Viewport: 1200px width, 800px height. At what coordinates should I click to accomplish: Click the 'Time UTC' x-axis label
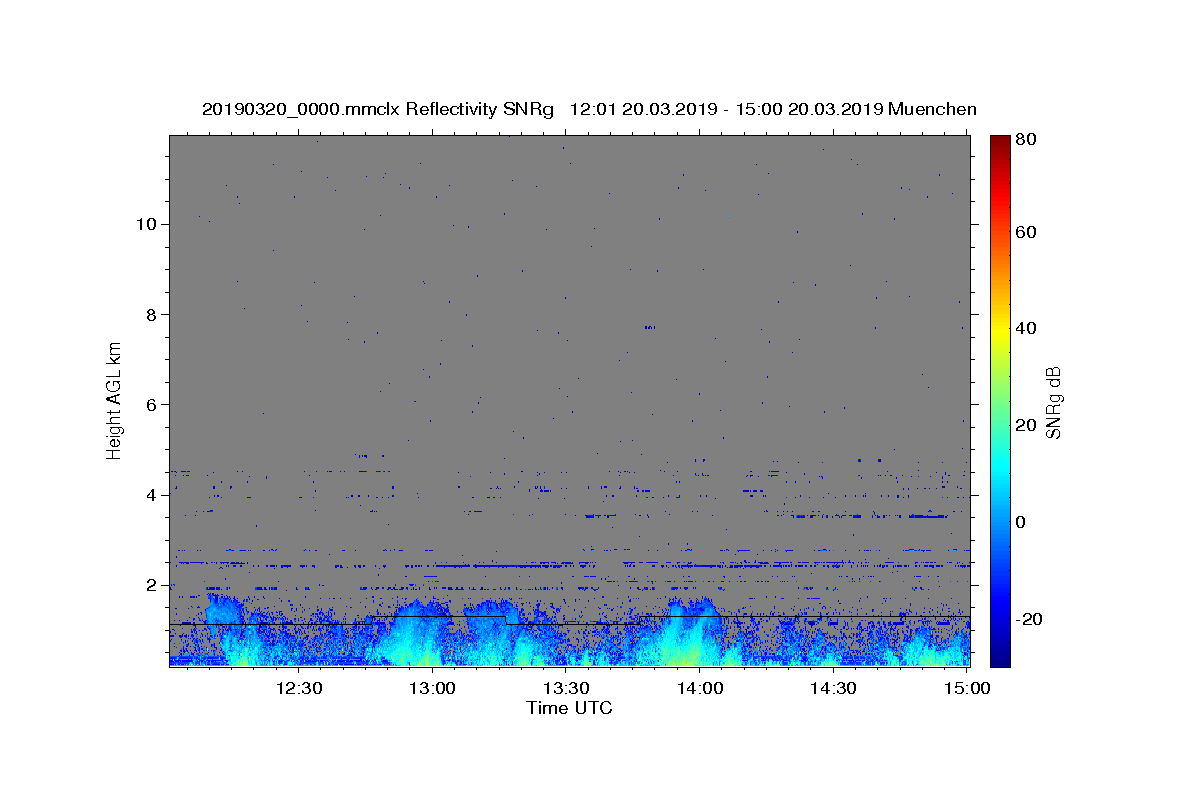pos(569,708)
